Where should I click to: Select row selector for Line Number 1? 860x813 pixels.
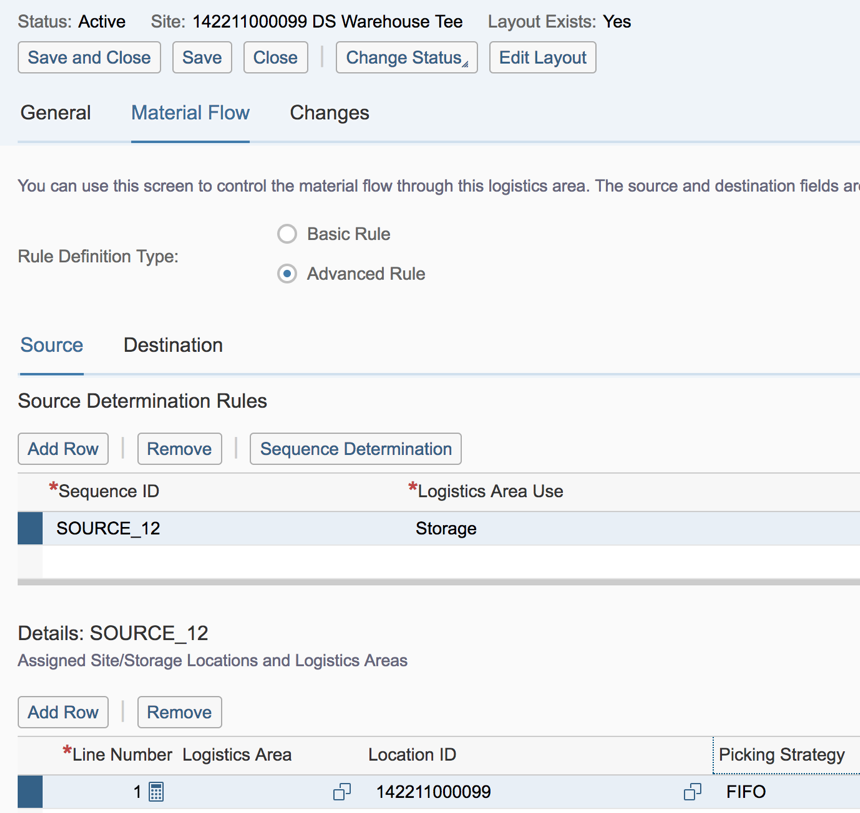[x=30, y=792]
